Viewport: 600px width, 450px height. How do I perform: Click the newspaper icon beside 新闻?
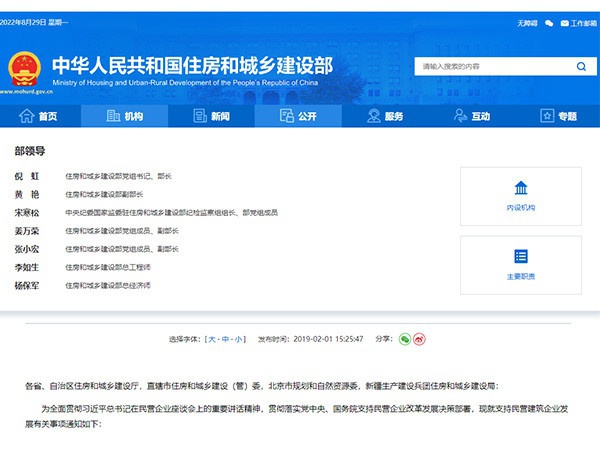[x=200, y=116]
